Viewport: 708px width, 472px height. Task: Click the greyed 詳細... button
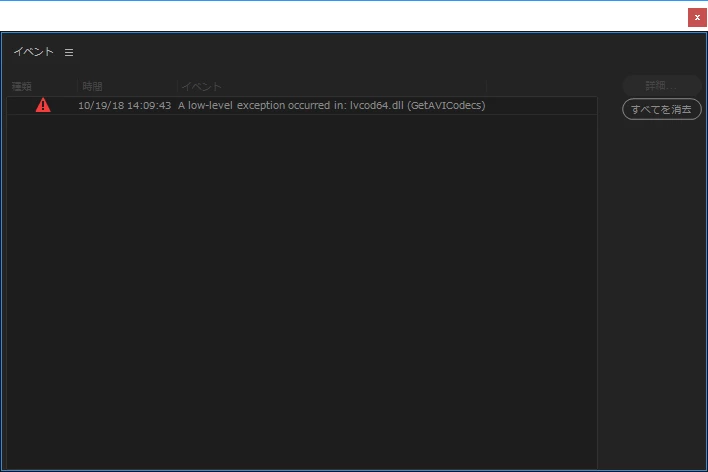tap(661, 85)
